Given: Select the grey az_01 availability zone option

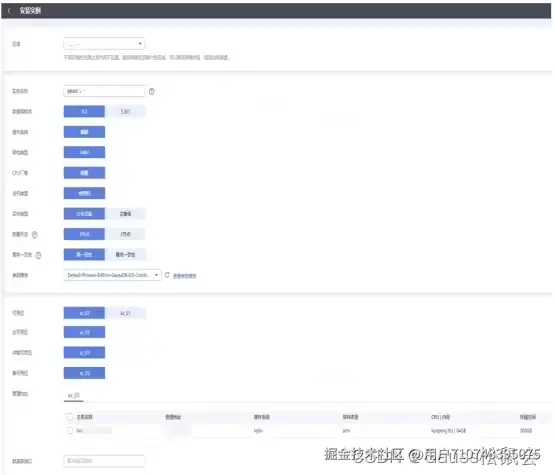Looking at the screenshot, I should (x=125, y=313).
